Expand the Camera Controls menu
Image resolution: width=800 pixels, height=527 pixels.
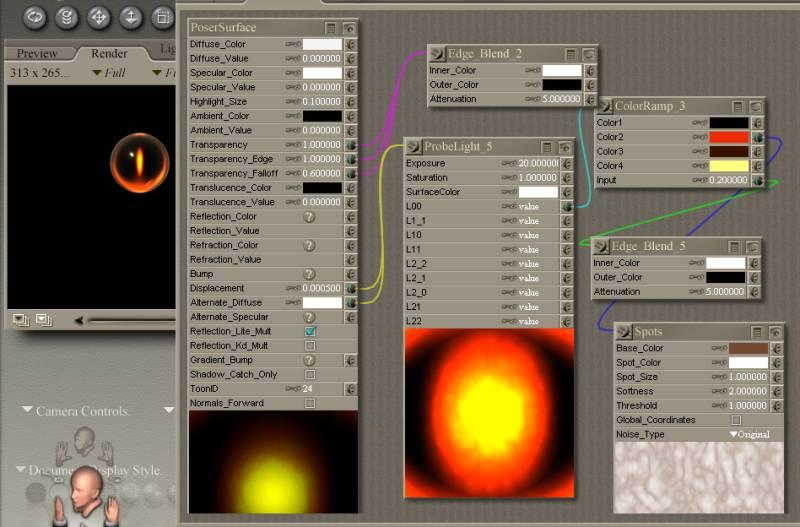[80, 411]
